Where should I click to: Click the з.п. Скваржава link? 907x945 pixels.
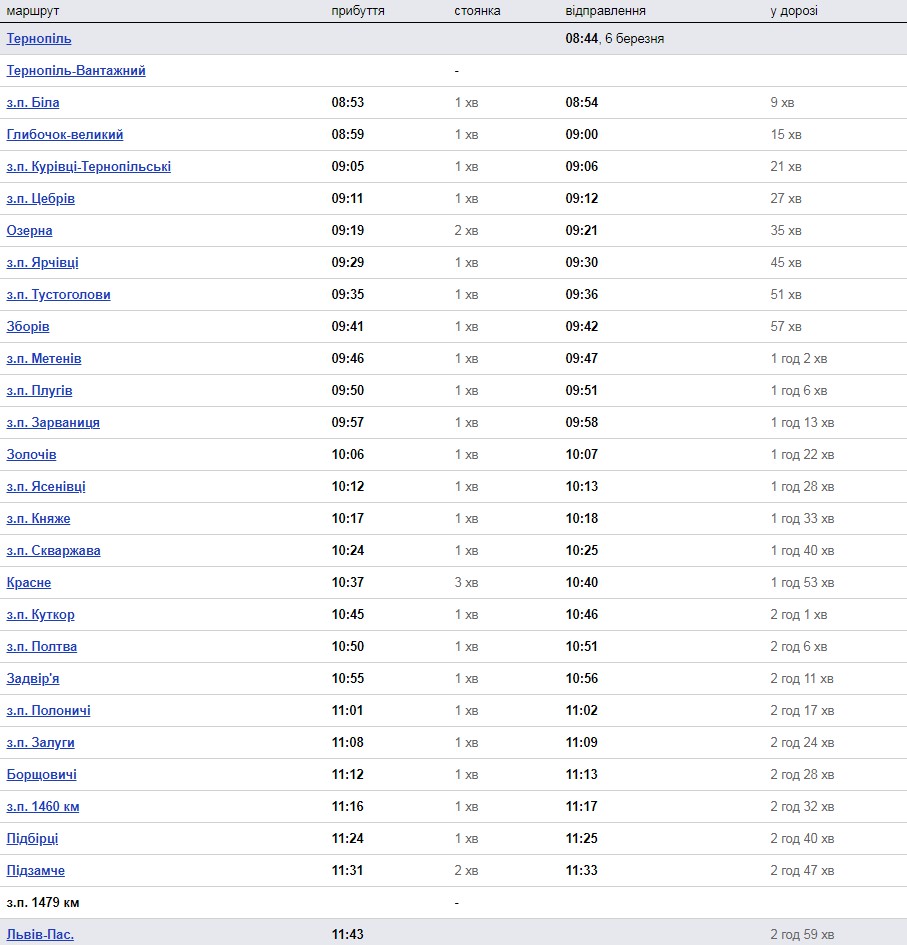click(53, 550)
